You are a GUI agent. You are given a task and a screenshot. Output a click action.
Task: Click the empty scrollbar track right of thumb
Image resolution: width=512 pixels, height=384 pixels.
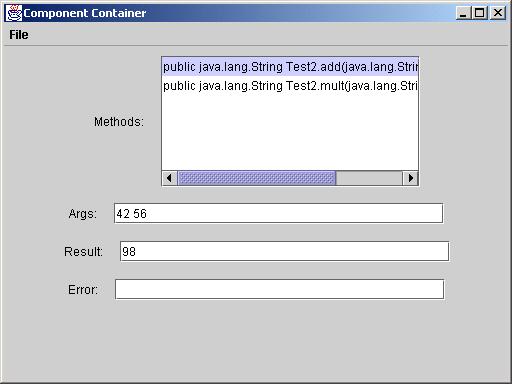coord(369,178)
